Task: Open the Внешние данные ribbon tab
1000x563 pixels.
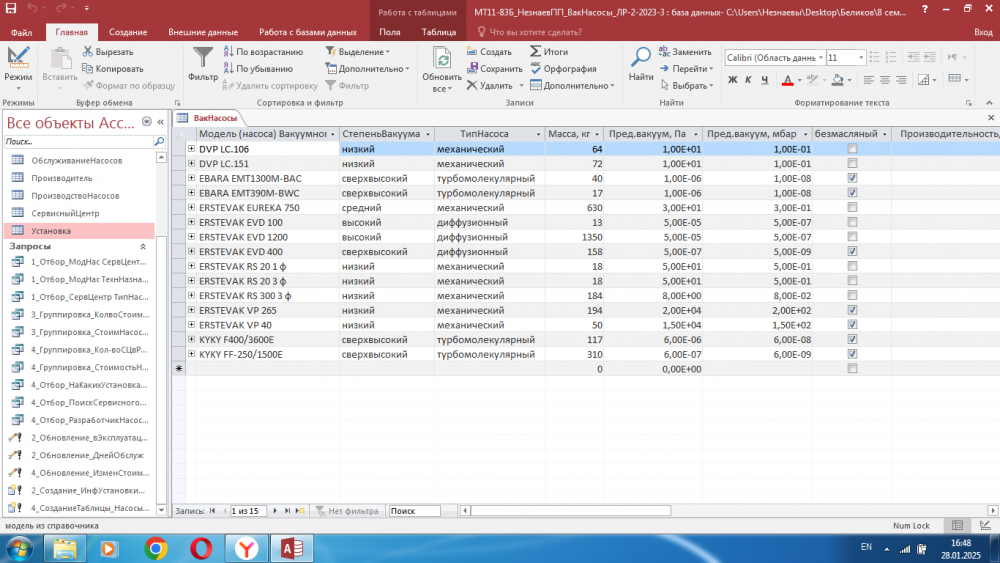Action: pos(203,32)
